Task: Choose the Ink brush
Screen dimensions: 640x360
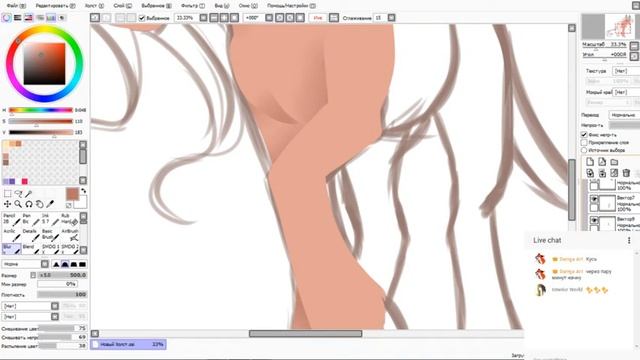Action: coord(50,219)
